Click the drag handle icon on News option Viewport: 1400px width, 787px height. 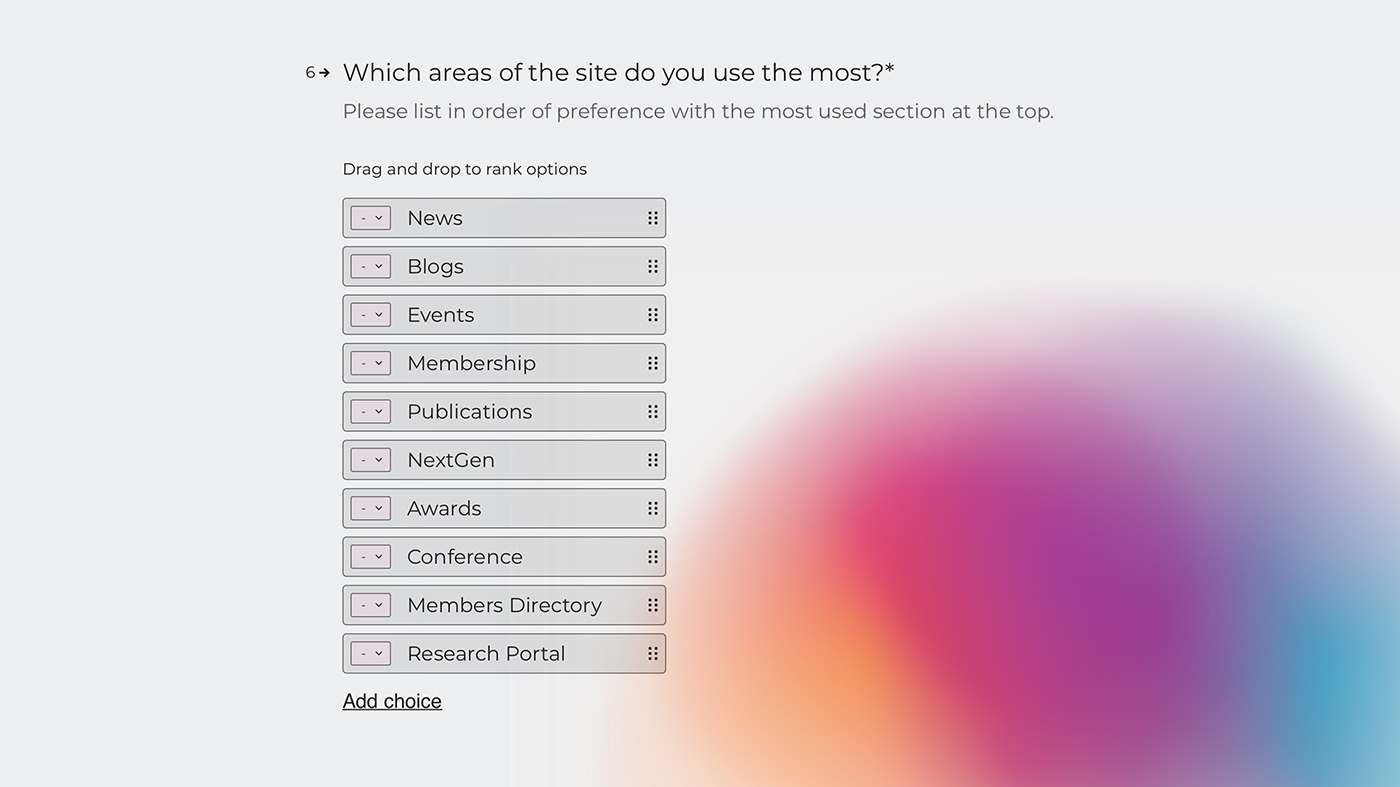pos(652,217)
